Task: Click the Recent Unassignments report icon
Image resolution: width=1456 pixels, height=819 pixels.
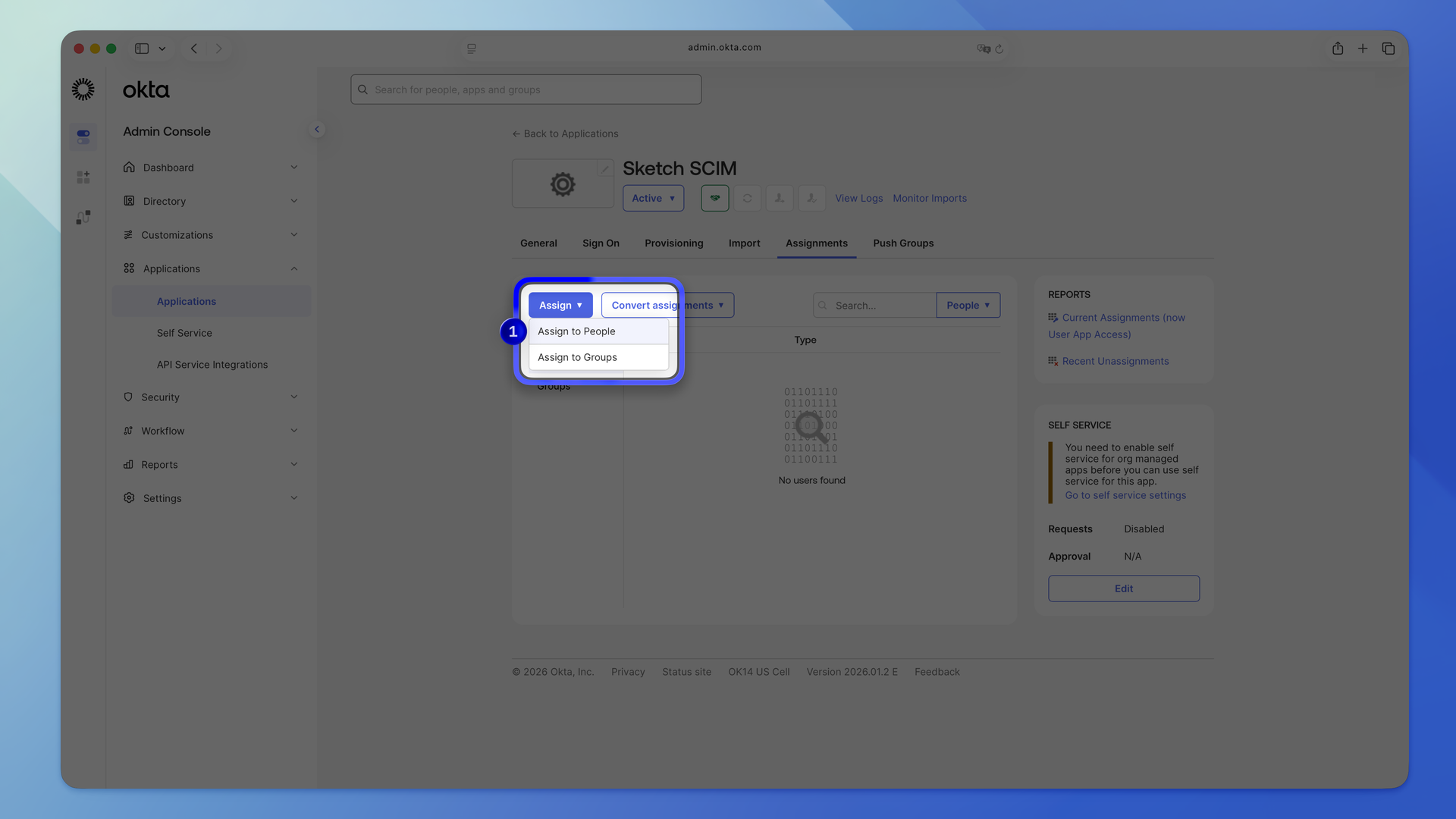Action: pos(1053,361)
